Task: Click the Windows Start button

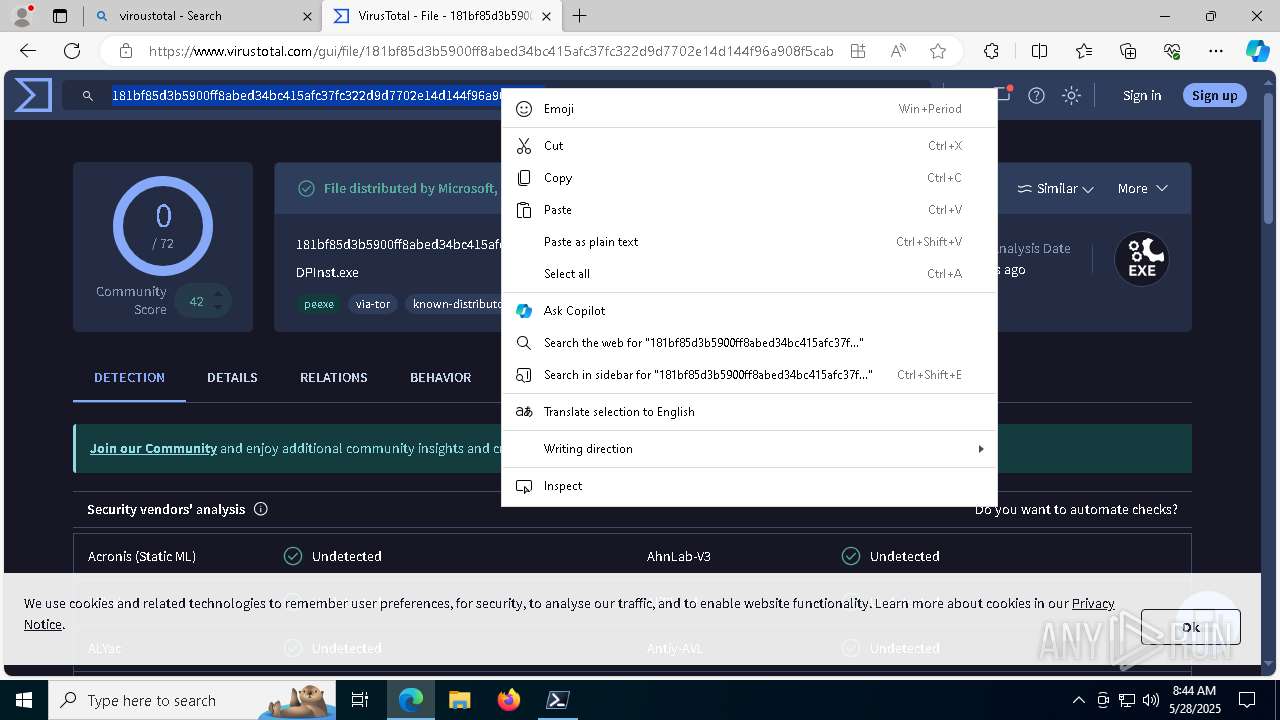Action: pos(24,700)
